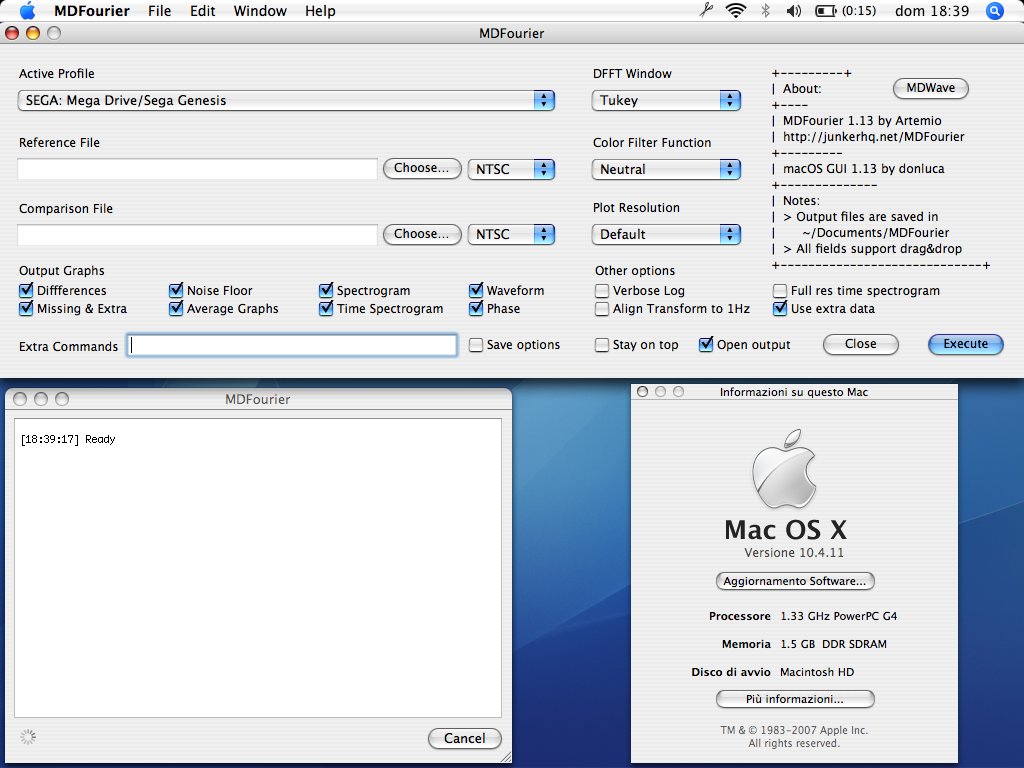
Task: Open the volume menu icon
Action: point(793,10)
